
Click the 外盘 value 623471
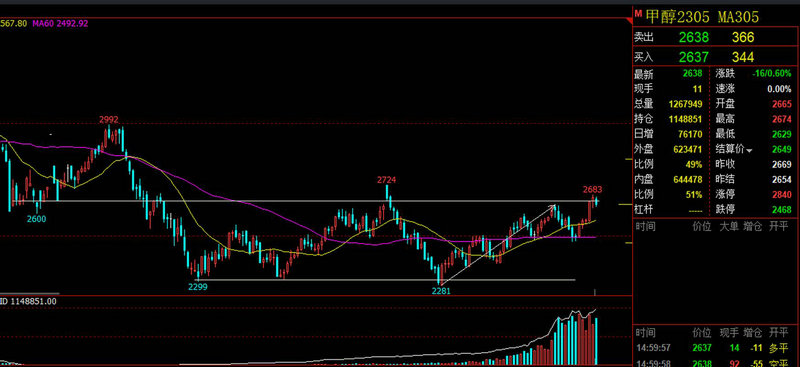(688, 150)
